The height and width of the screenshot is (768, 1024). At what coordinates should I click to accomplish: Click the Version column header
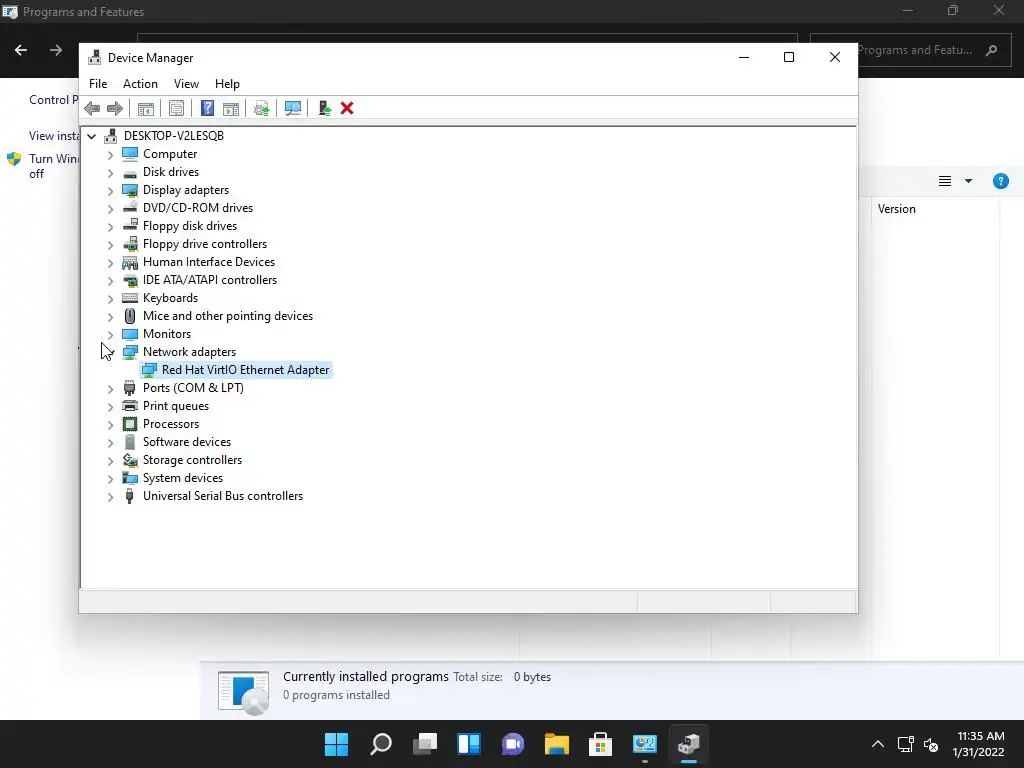897,209
